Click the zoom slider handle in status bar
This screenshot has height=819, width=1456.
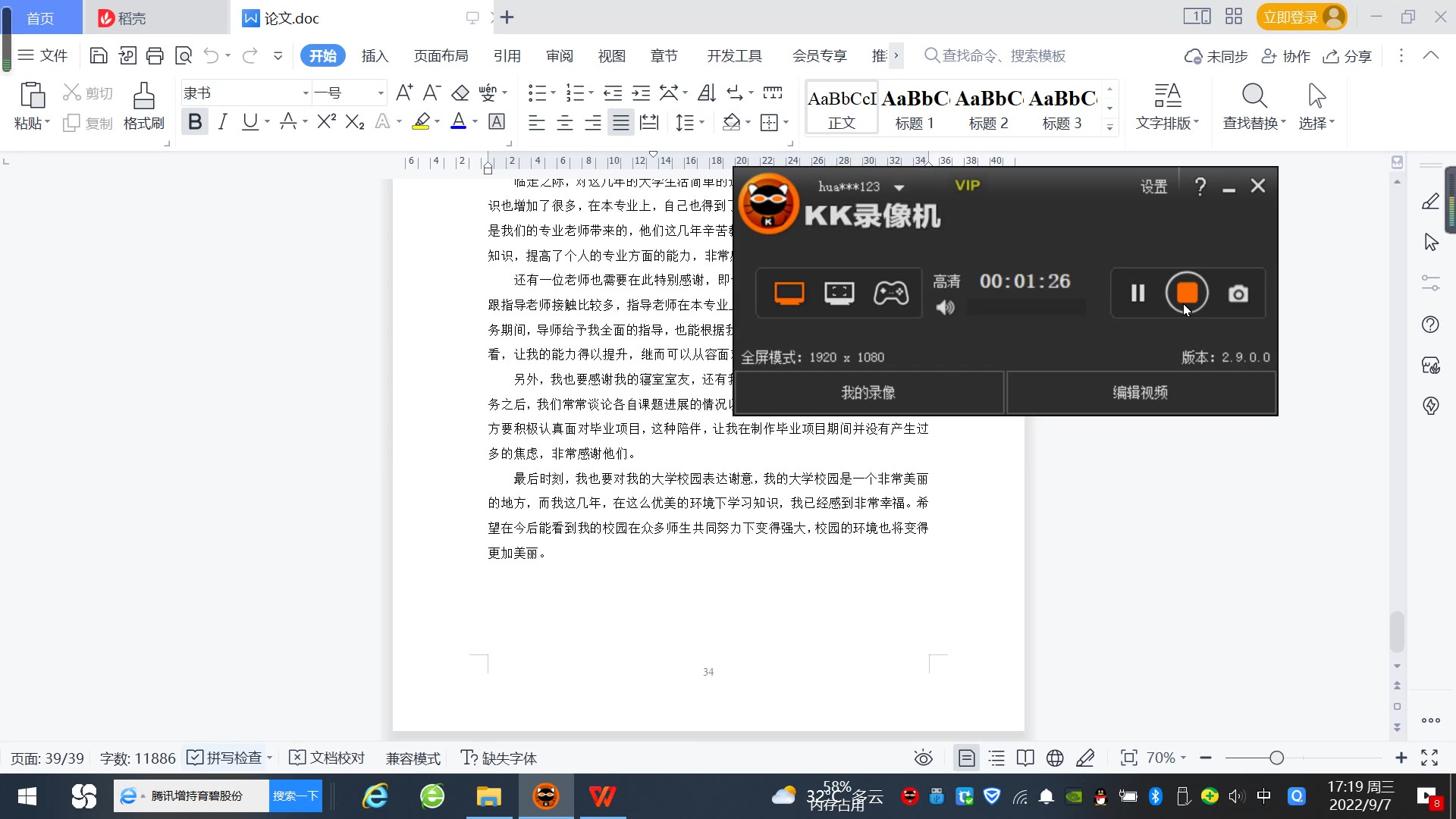tap(1276, 758)
